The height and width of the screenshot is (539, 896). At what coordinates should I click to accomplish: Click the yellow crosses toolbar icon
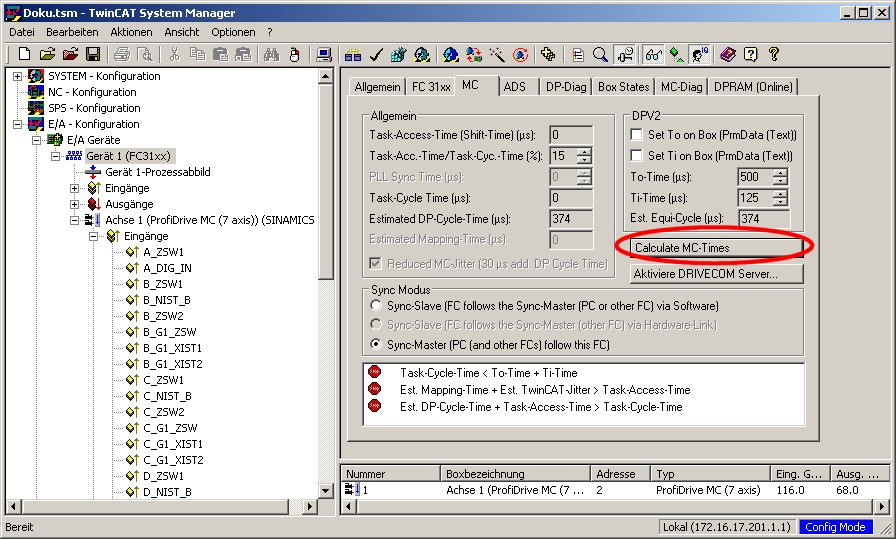(x=548, y=54)
